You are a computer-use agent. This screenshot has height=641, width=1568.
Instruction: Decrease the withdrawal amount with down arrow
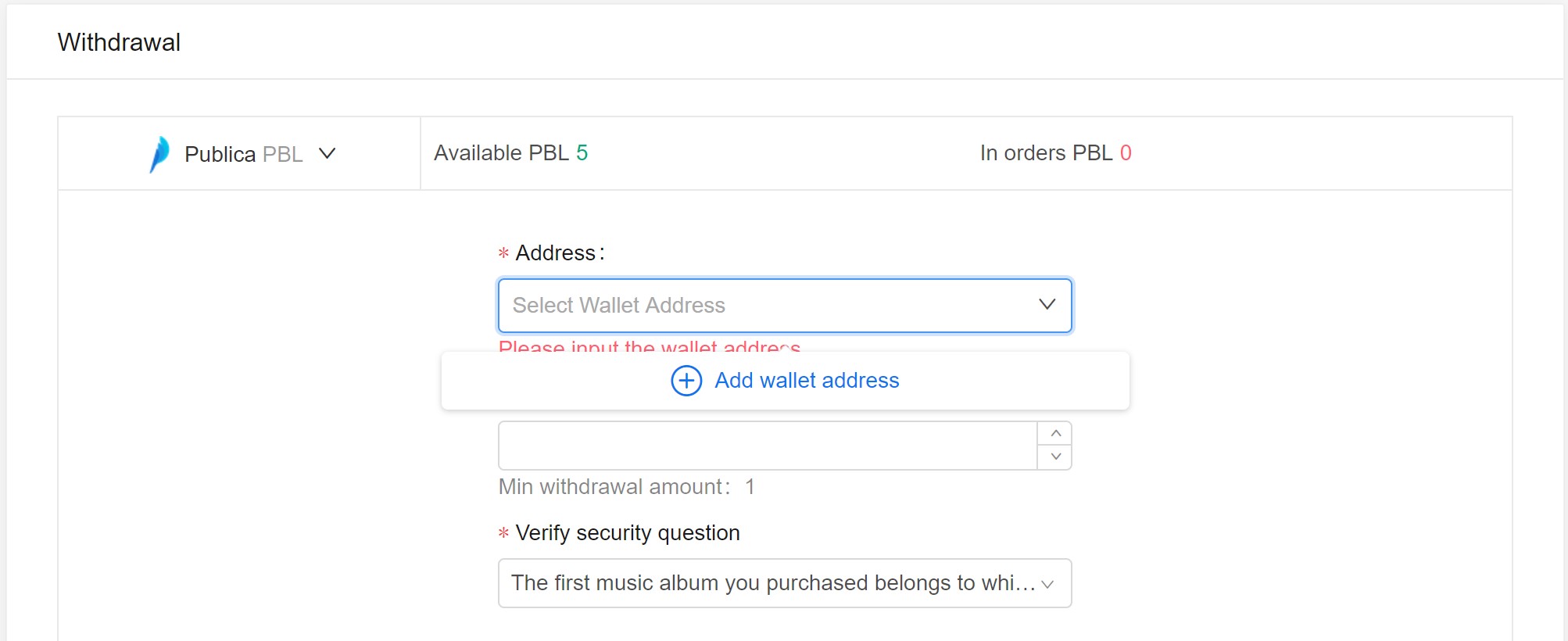point(1055,457)
